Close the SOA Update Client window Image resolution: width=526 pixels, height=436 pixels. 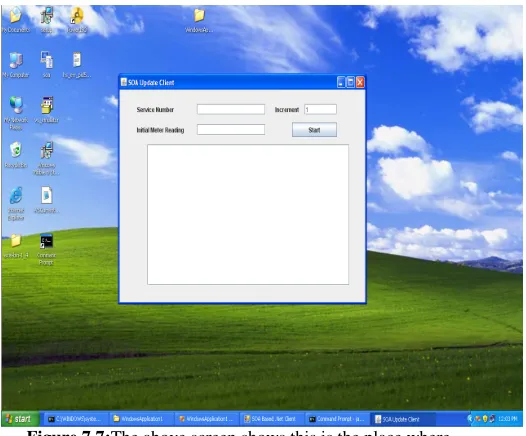point(360,82)
